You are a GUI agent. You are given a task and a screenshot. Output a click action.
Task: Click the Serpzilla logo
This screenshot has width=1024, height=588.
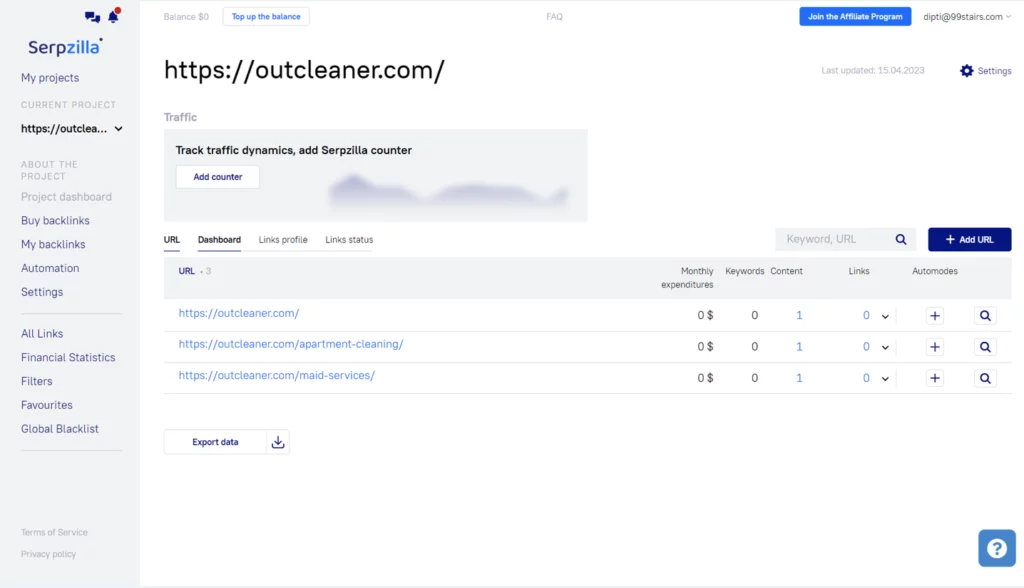click(65, 47)
